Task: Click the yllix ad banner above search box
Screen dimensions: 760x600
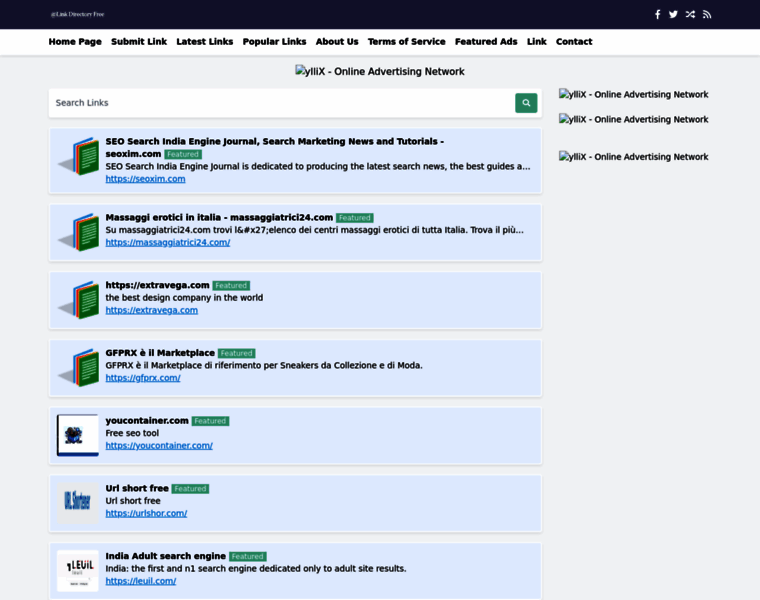Action: tap(380, 72)
